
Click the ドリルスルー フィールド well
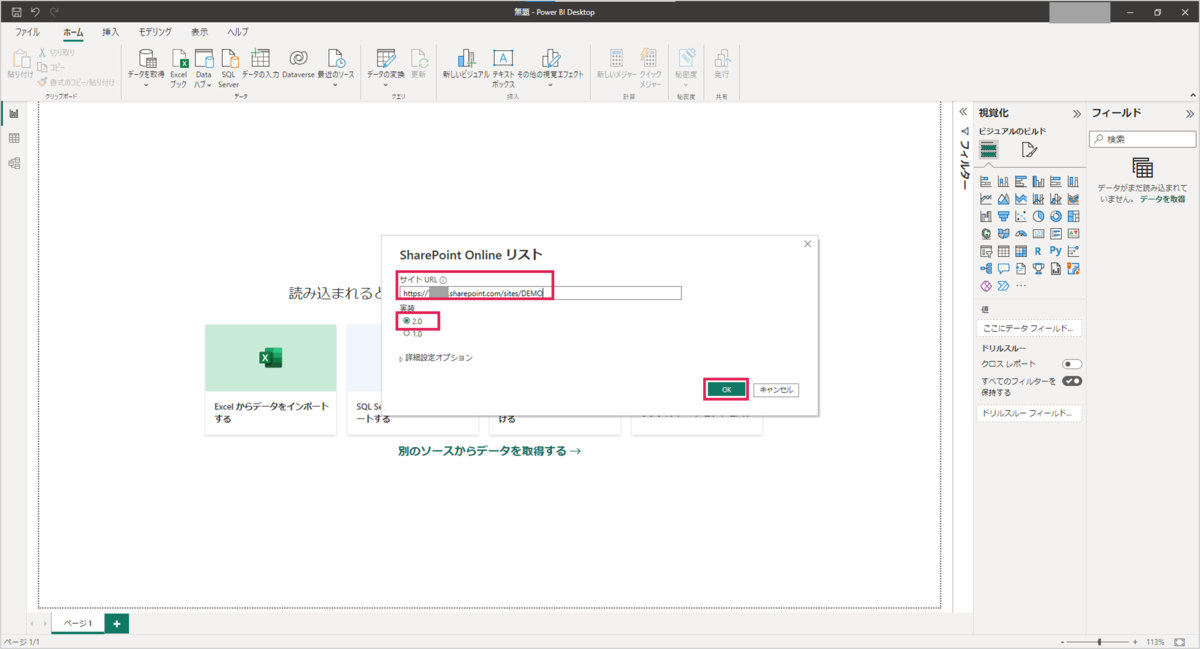[1029, 413]
